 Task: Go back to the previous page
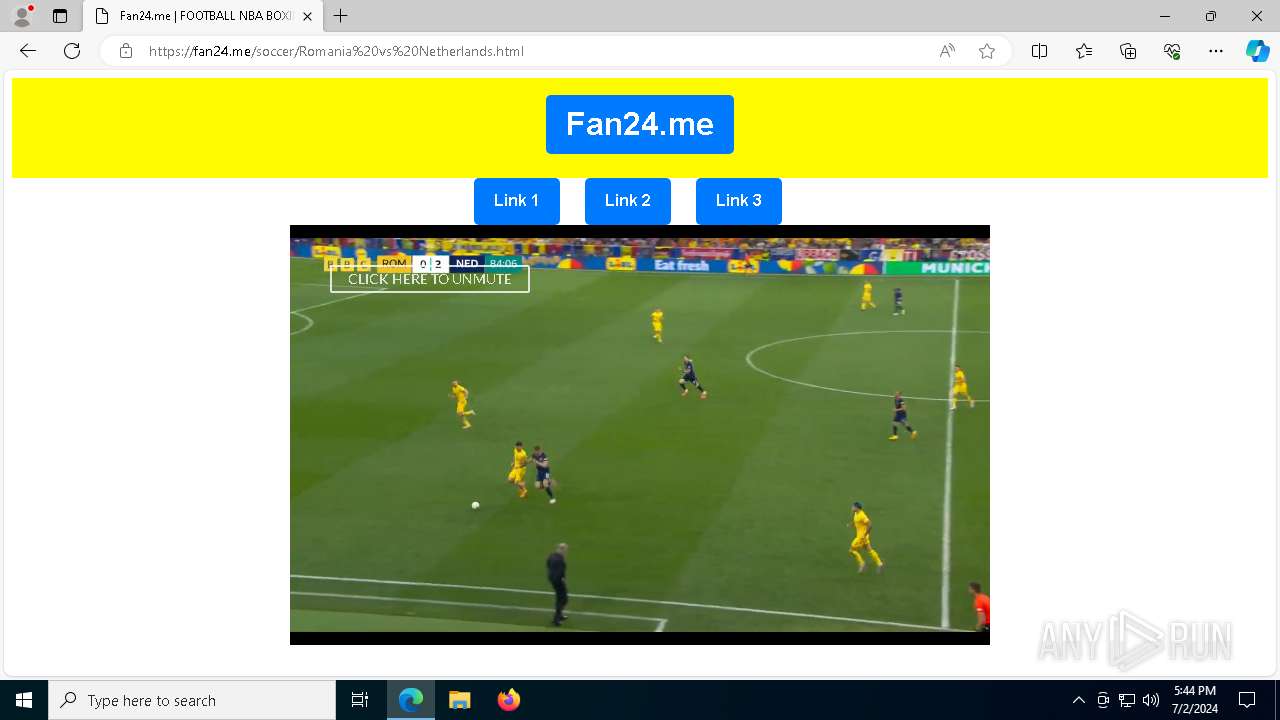pyautogui.click(x=28, y=51)
